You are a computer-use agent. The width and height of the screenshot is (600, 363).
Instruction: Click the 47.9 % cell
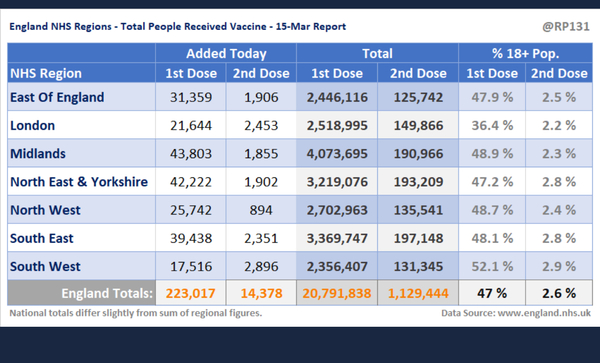click(492, 97)
